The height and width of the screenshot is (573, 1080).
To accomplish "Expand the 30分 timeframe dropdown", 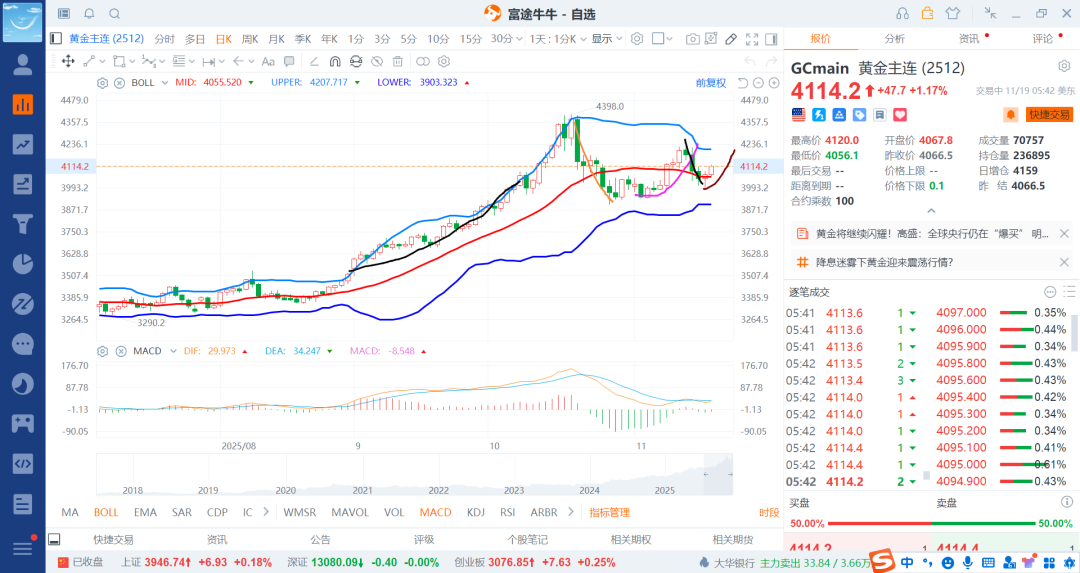I will coord(505,39).
